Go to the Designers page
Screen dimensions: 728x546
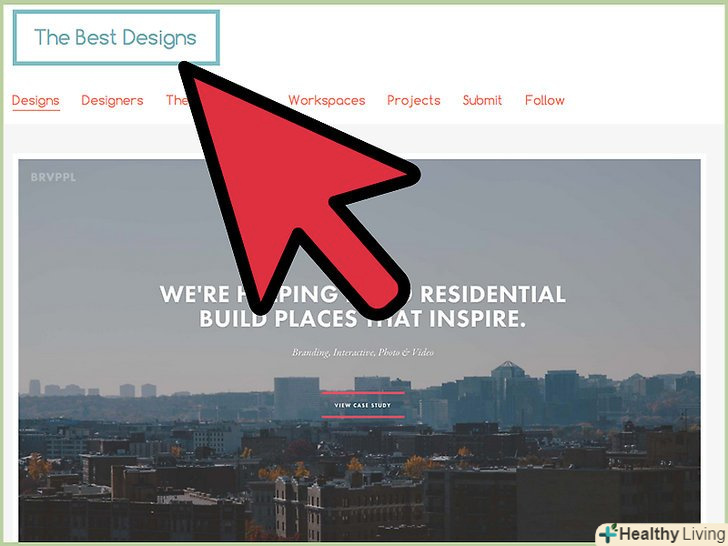[x=112, y=100]
